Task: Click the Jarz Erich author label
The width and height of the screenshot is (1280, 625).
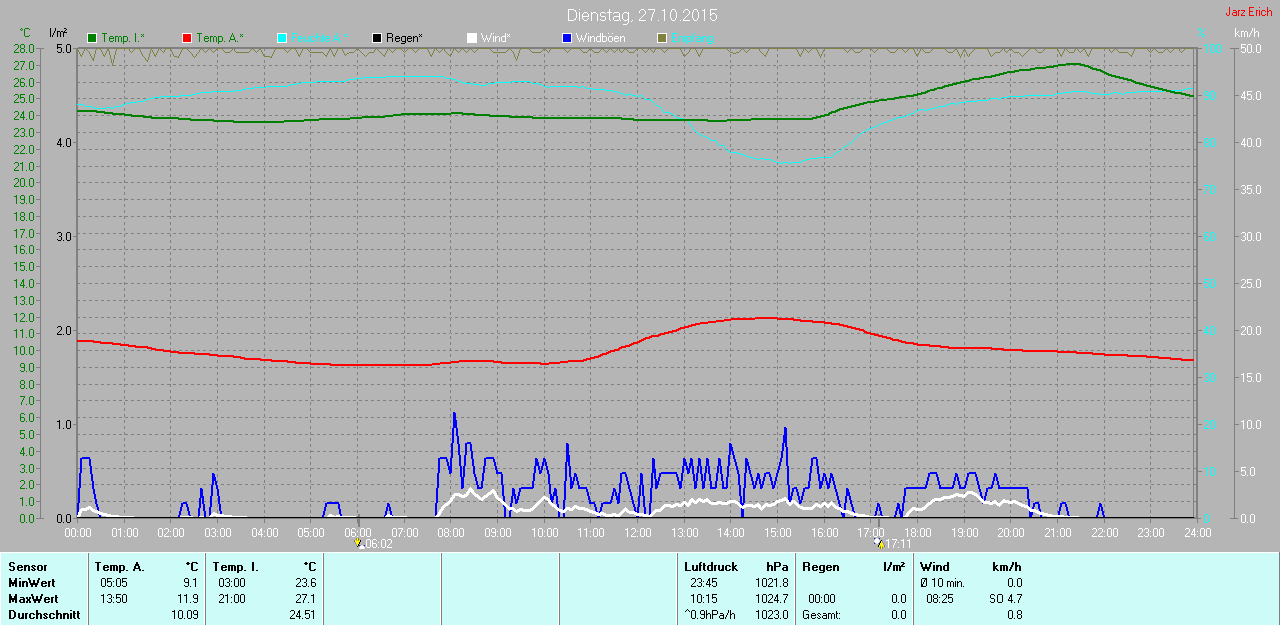Action: coord(1248,12)
